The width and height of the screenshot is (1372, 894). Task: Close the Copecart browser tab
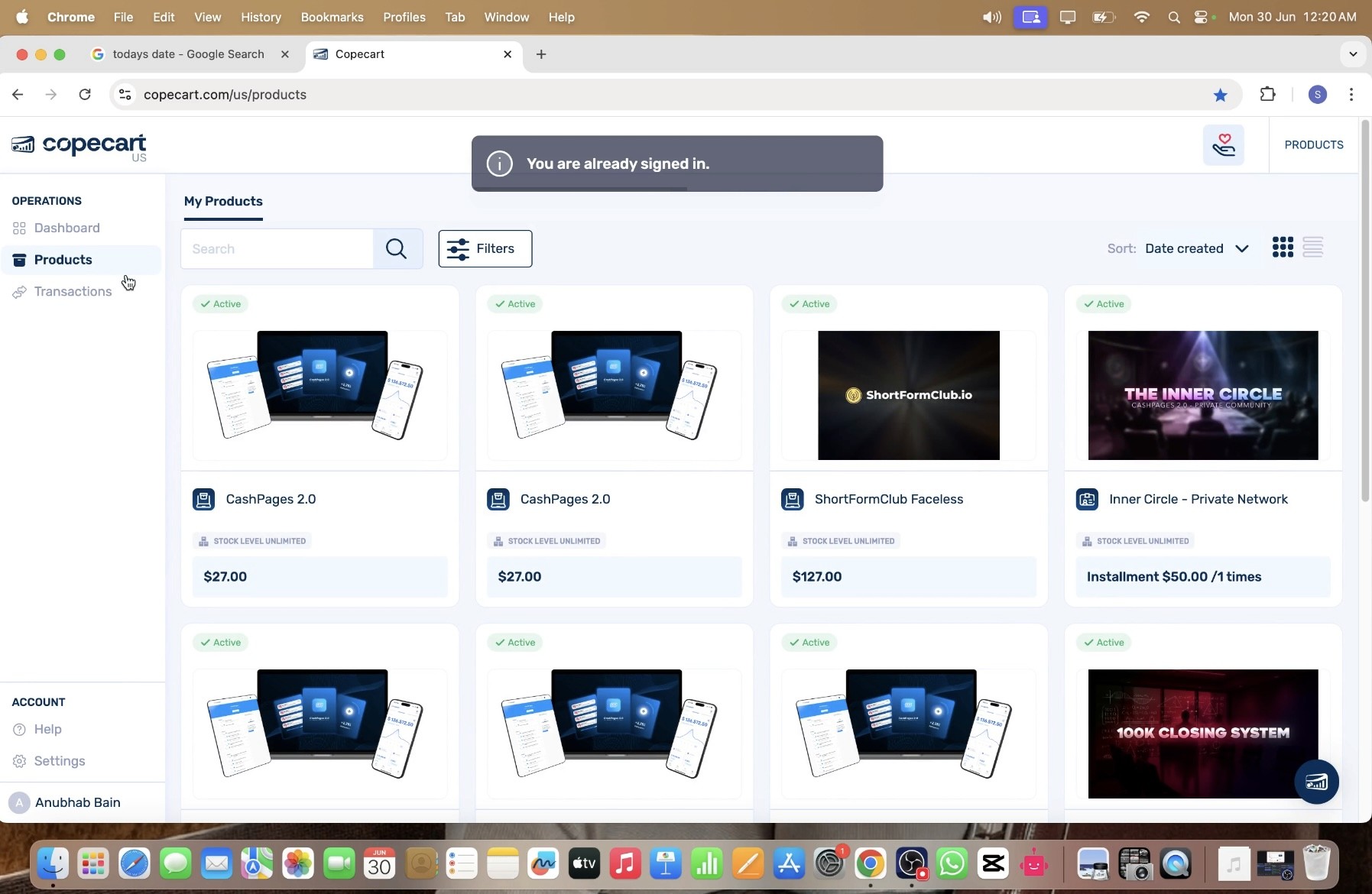coord(508,54)
